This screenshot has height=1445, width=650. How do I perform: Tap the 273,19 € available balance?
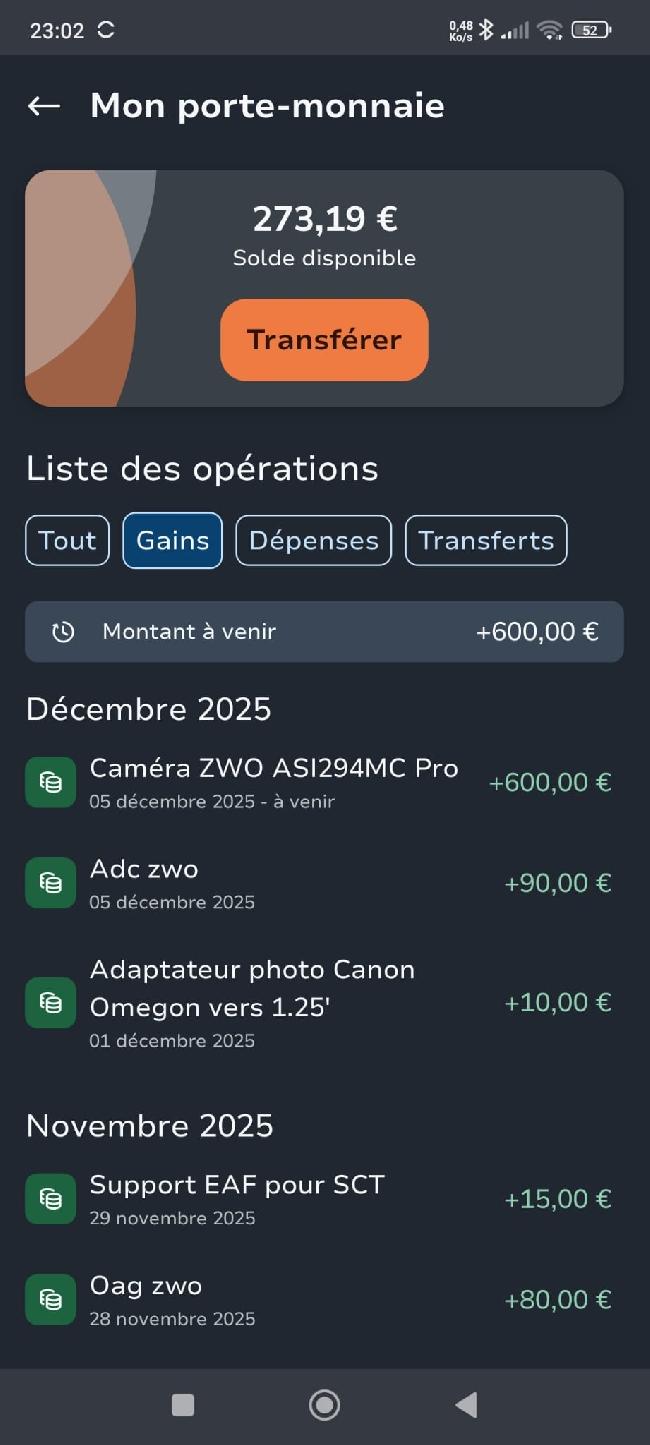(324, 218)
